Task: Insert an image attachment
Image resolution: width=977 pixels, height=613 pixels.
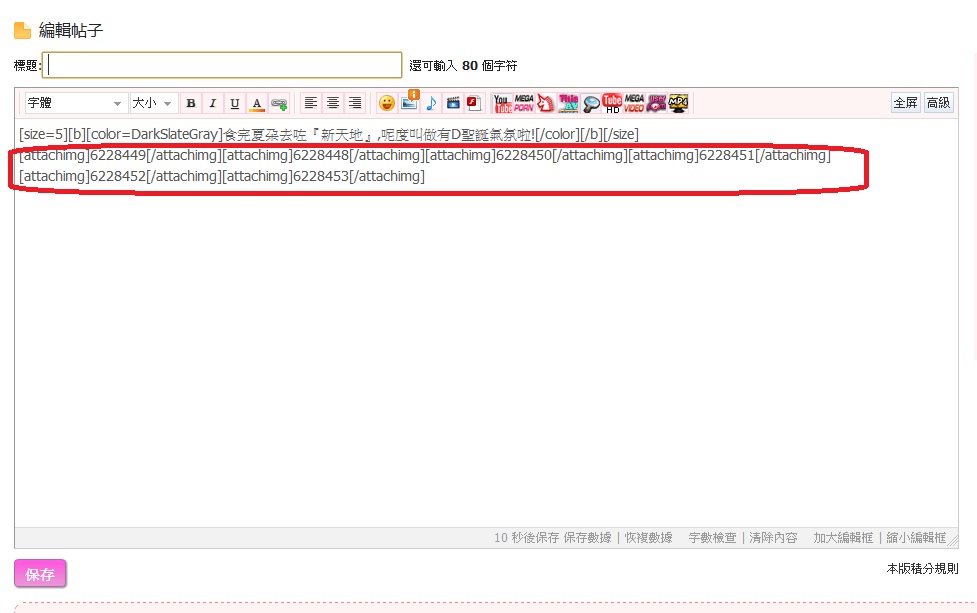Action: 409,102
